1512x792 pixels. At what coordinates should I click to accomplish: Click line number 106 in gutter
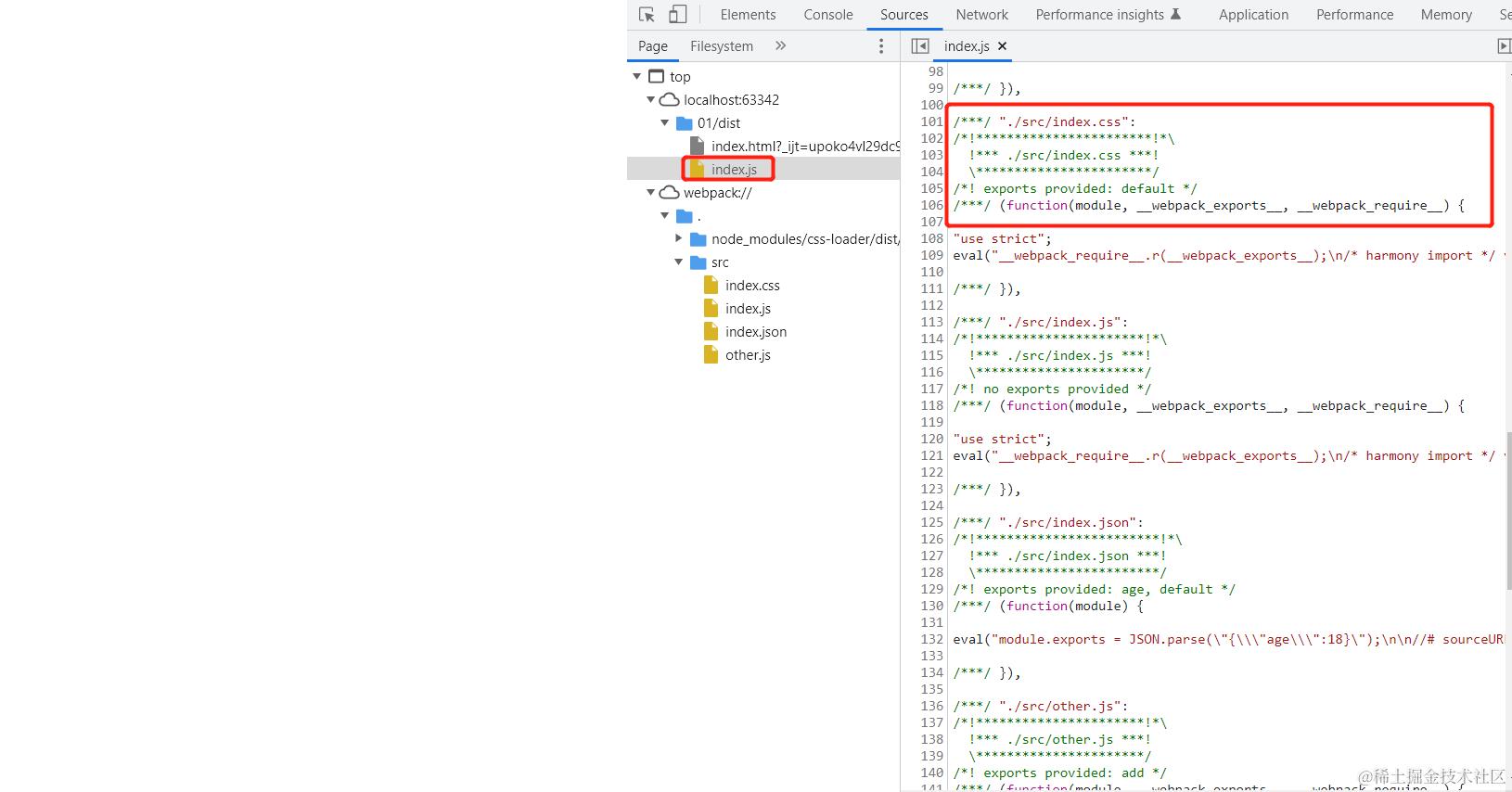coord(932,205)
